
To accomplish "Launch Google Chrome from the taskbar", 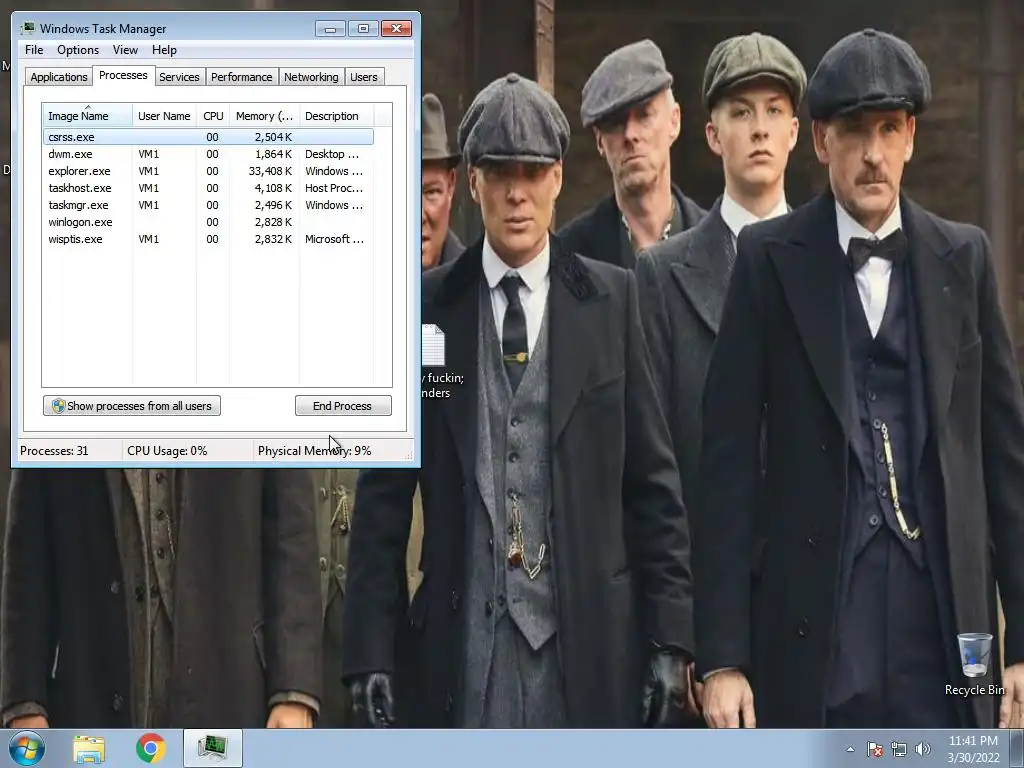I will pos(151,748).
